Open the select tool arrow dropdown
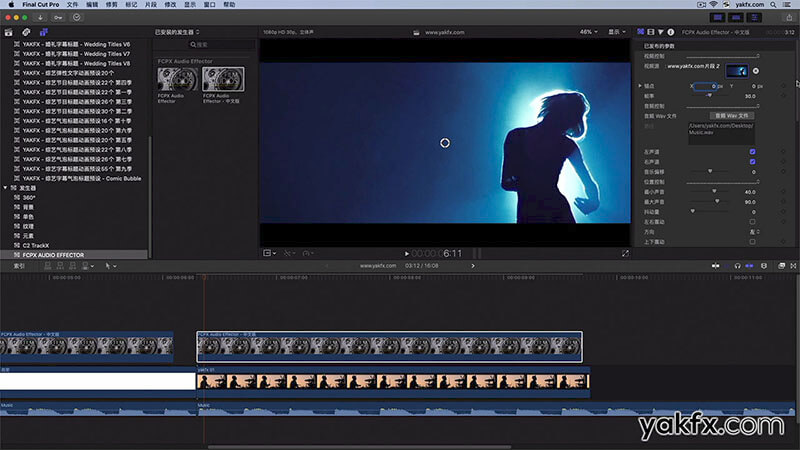This screenshot has width=800, height=450. (111, 266)
